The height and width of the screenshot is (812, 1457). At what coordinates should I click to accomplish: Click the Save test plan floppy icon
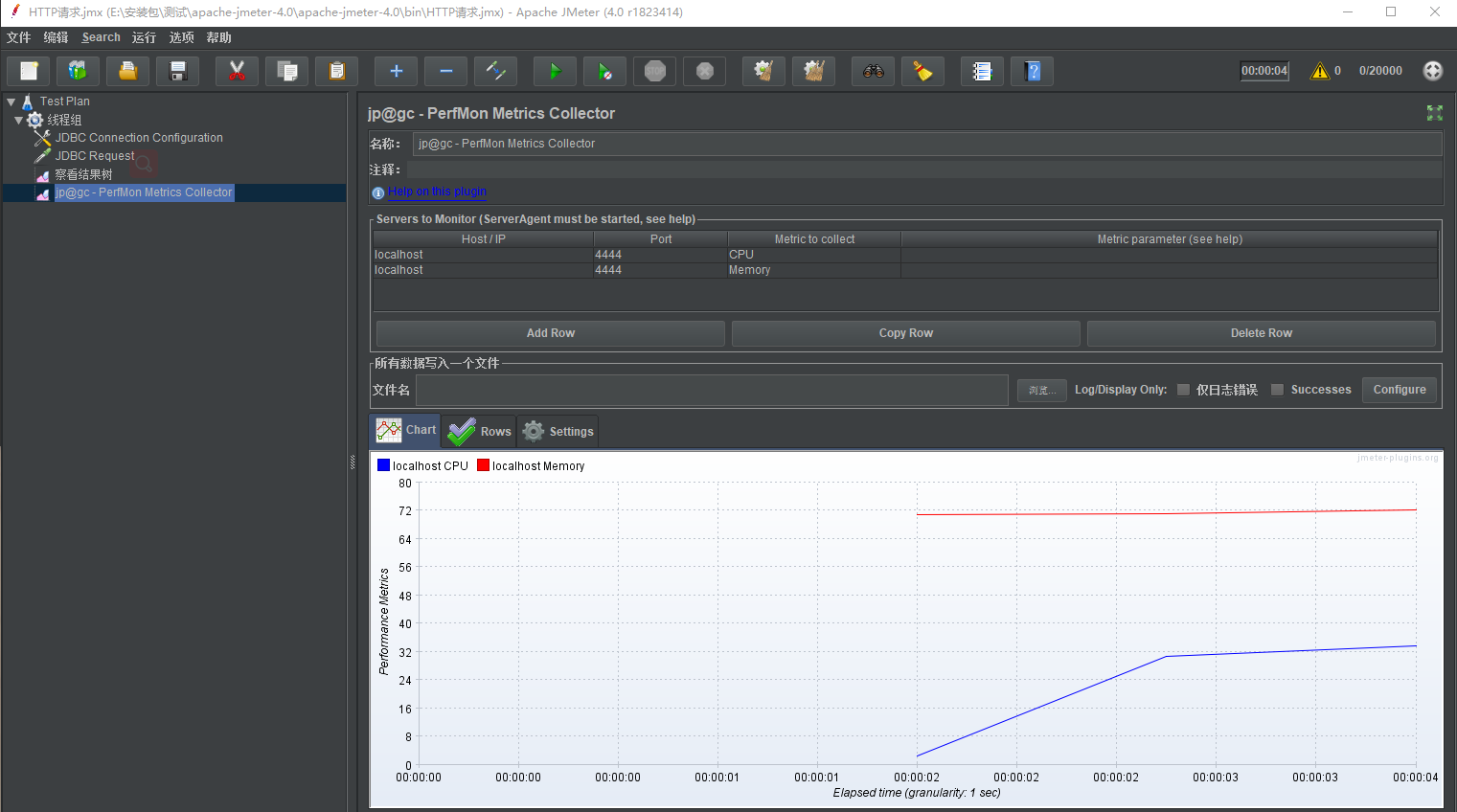click(177, 72)
